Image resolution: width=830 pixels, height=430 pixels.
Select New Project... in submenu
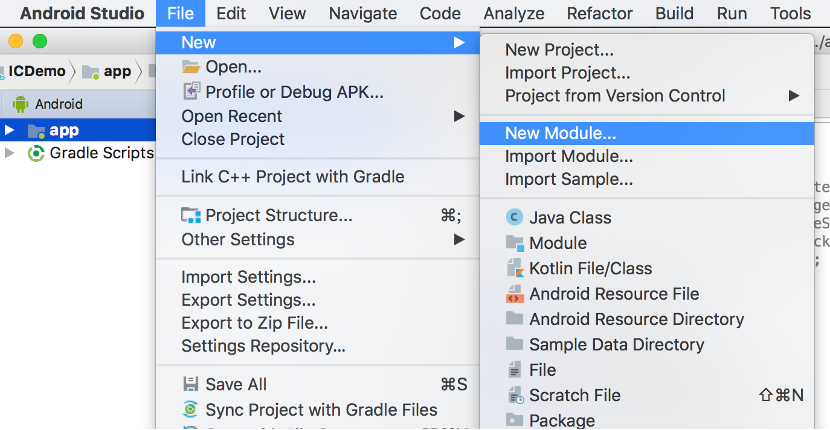(x=560, y=50)
